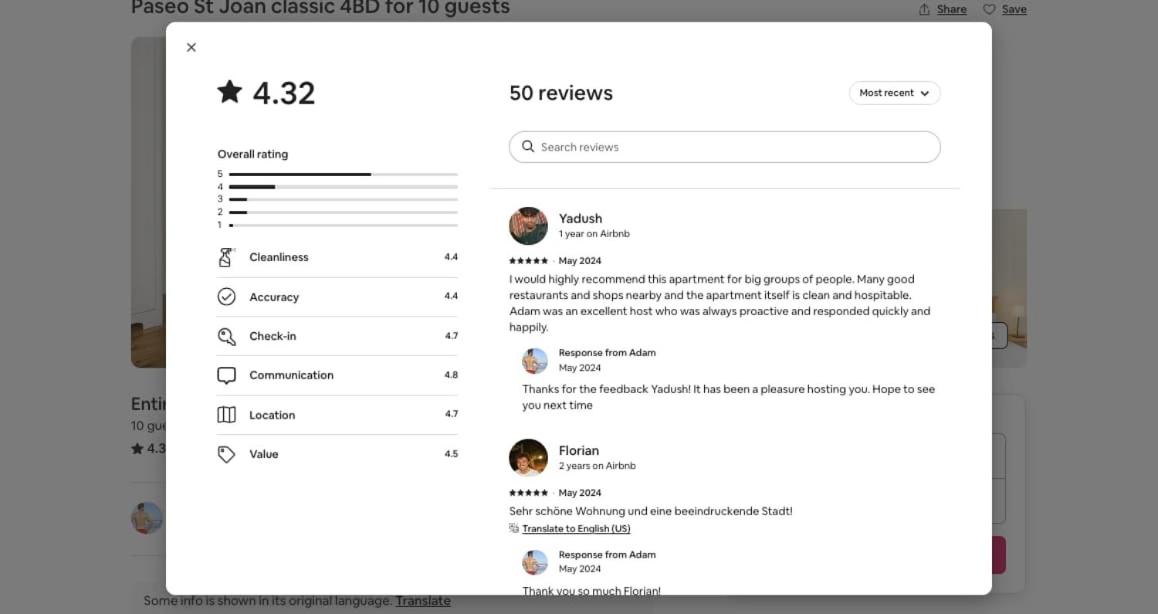Close the reviews modal with the X icon

pos(191,47)
